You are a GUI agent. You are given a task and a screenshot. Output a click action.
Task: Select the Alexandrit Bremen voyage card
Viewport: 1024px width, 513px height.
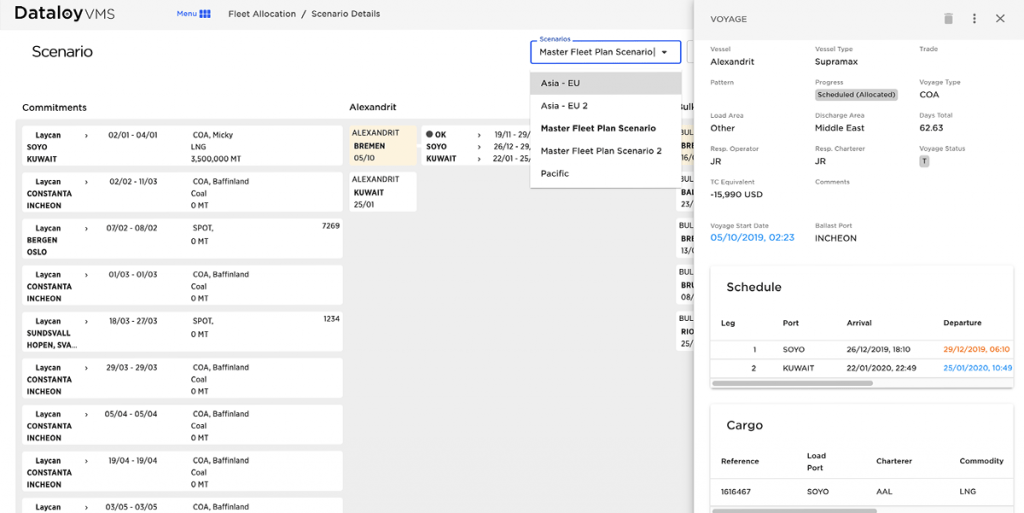383,145
